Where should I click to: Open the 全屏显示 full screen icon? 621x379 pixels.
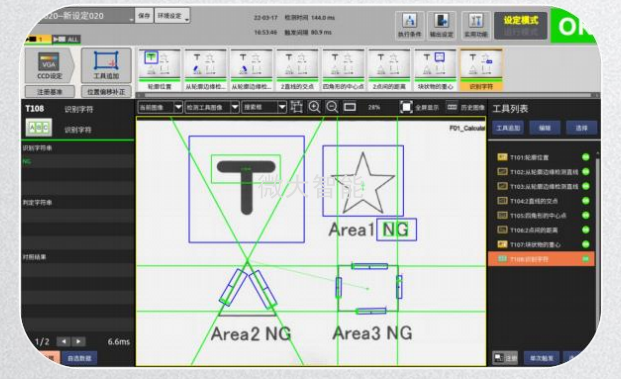click(x=406, y=107)
